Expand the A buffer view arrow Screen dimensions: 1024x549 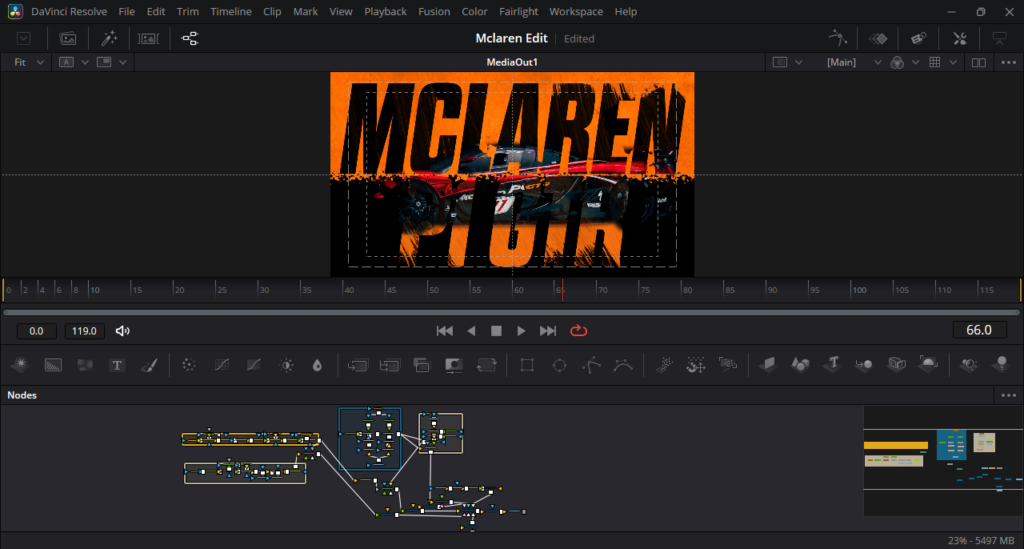coord(85,62)
